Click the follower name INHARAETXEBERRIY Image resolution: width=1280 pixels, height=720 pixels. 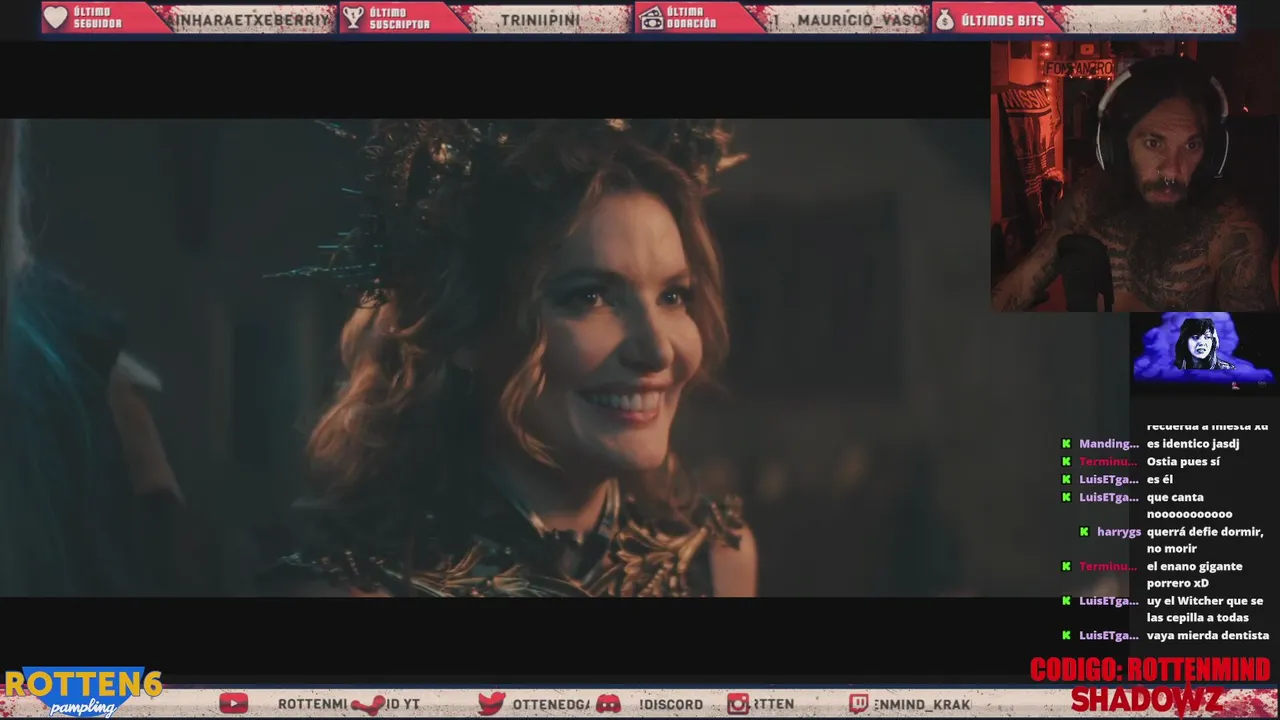[250, 20]
